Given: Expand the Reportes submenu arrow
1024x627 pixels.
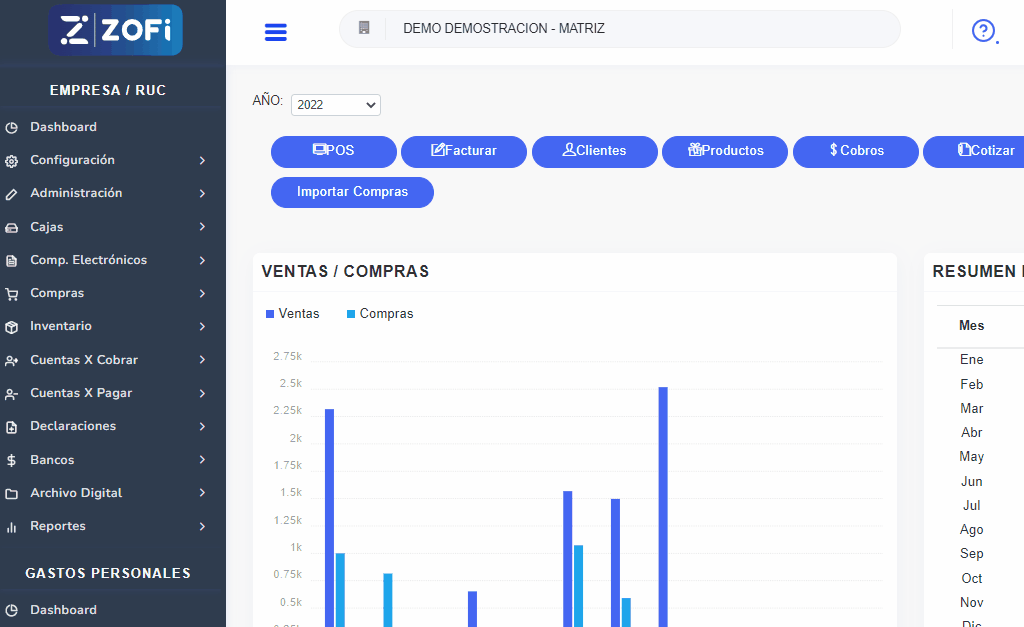Looking at the screenshot, I should click(x=202, y=526).
